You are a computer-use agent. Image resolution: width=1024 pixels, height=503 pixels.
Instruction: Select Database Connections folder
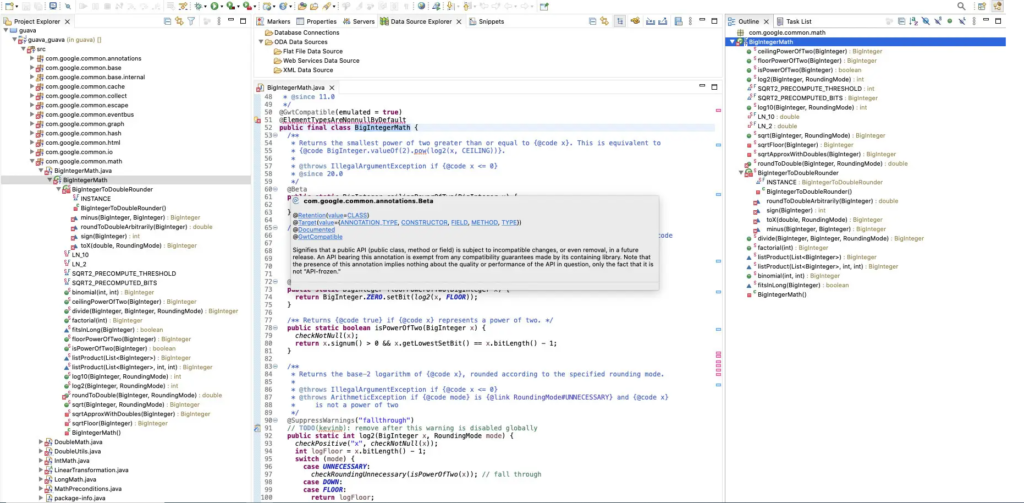[x=302, y=33]
